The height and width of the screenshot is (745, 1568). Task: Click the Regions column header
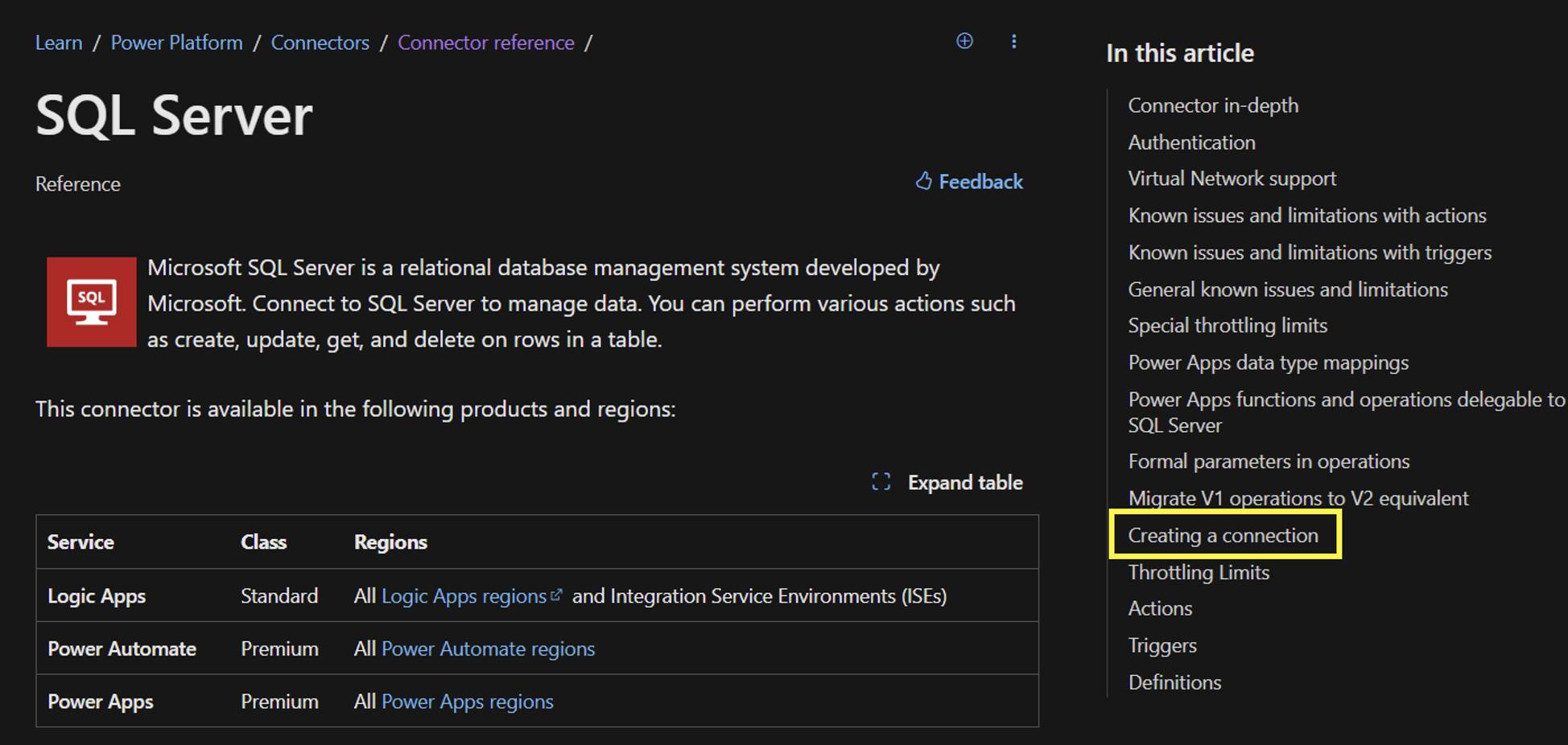click(x=390, y=542)
